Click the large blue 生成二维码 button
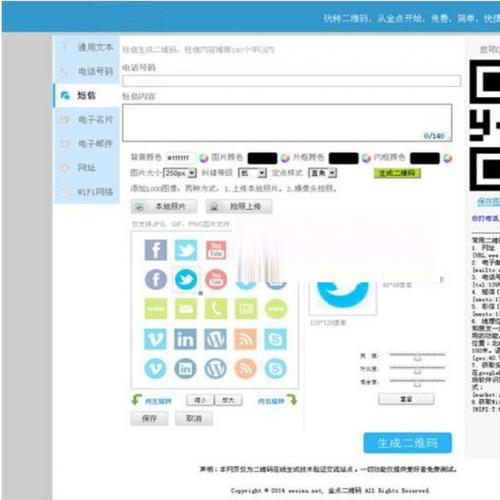Viewport: 500px width, 500px height. [407, 443]
